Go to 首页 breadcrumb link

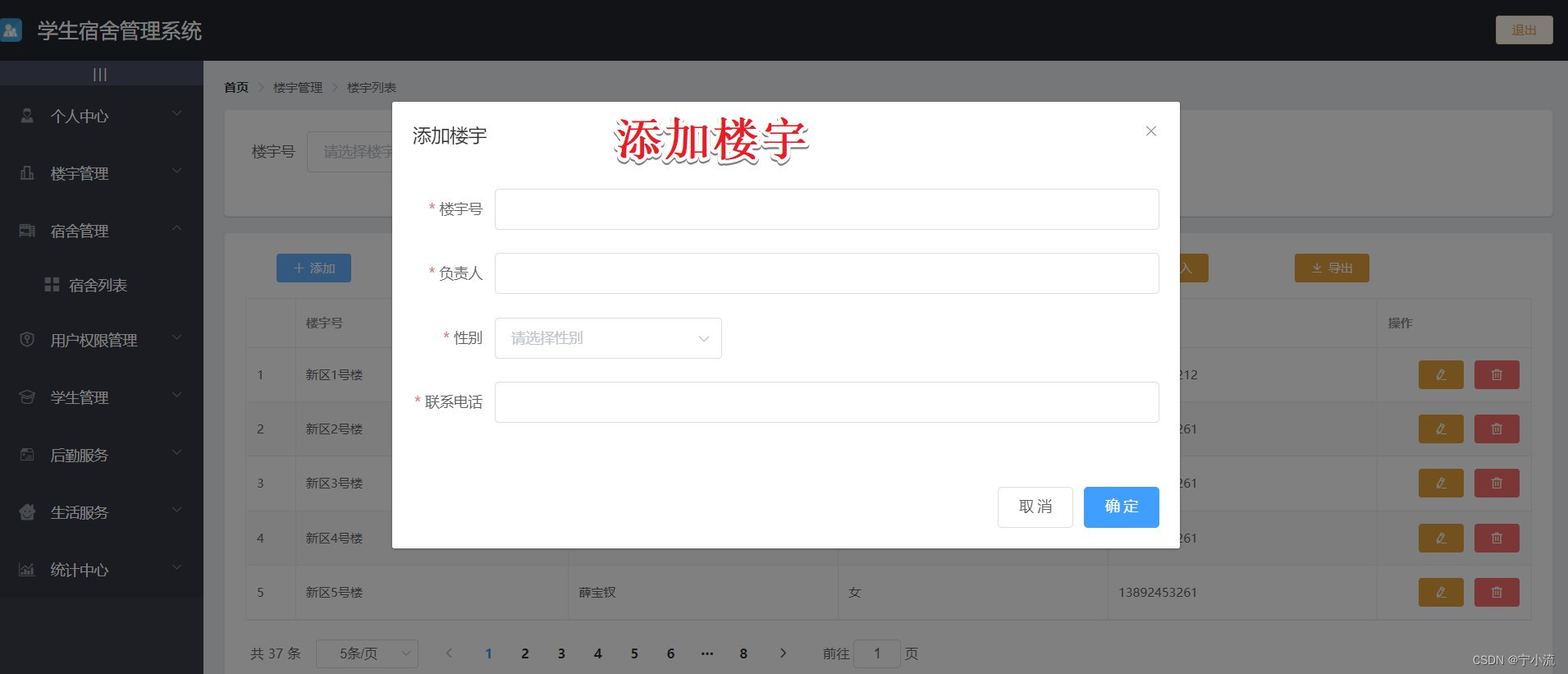236,88
